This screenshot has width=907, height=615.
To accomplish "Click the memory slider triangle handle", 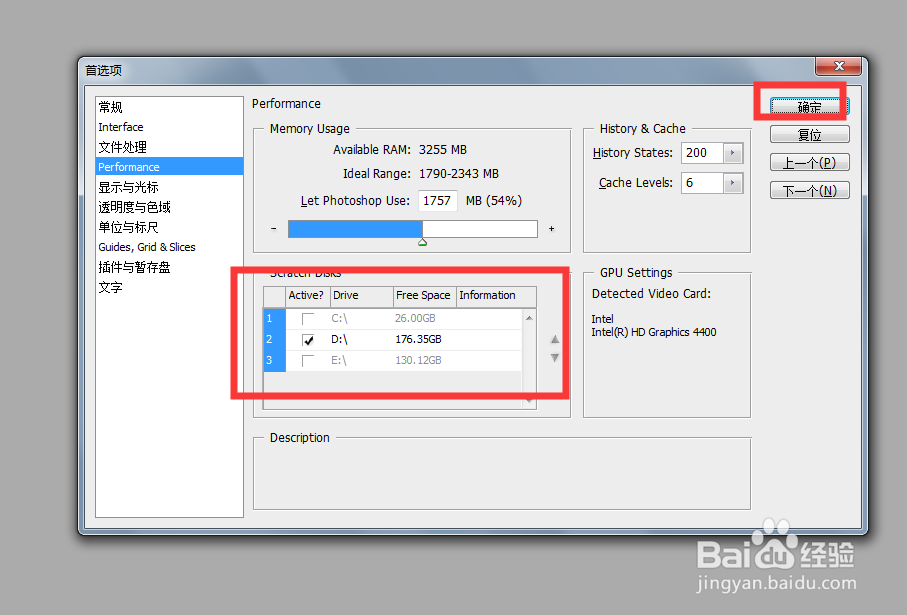I will [423, 242].
